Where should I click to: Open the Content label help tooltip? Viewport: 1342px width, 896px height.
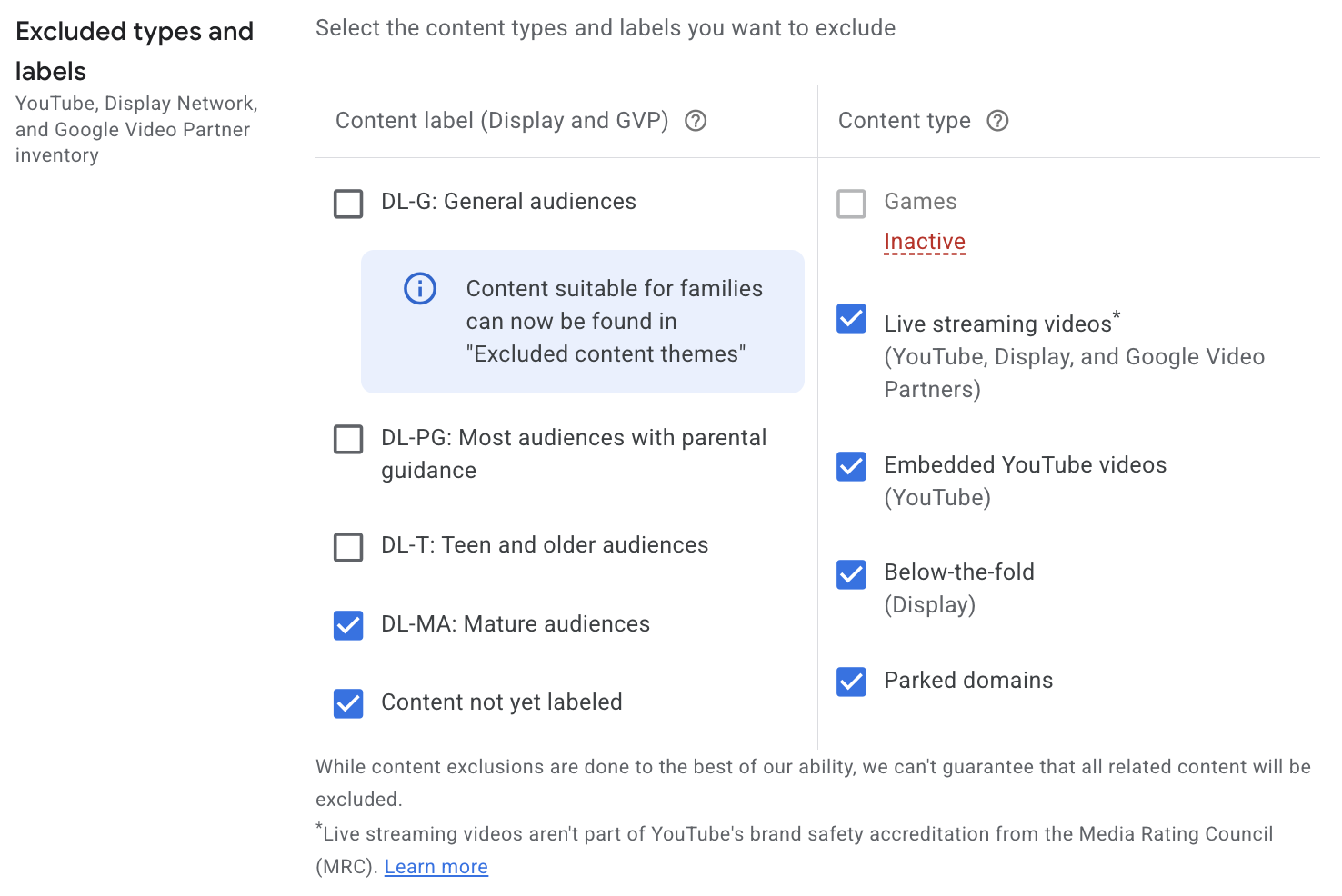[696, 120]
